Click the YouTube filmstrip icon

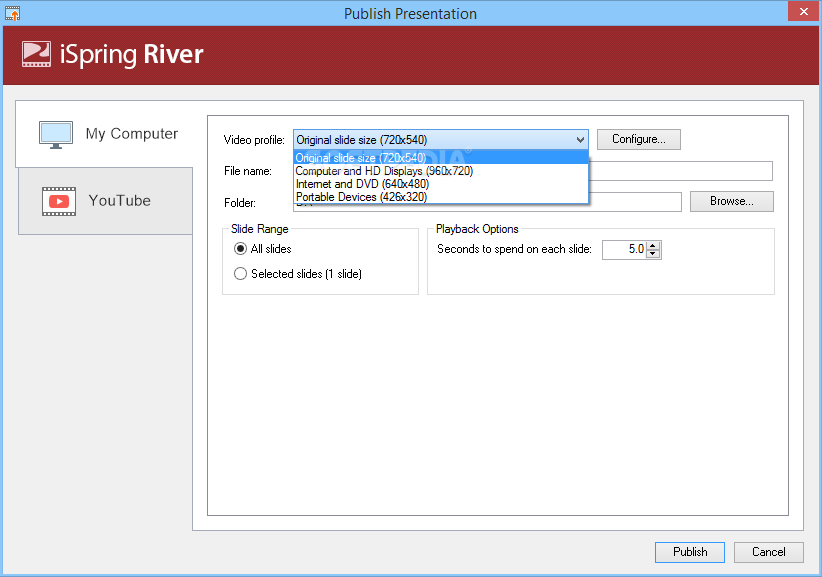tap(59, 201)
